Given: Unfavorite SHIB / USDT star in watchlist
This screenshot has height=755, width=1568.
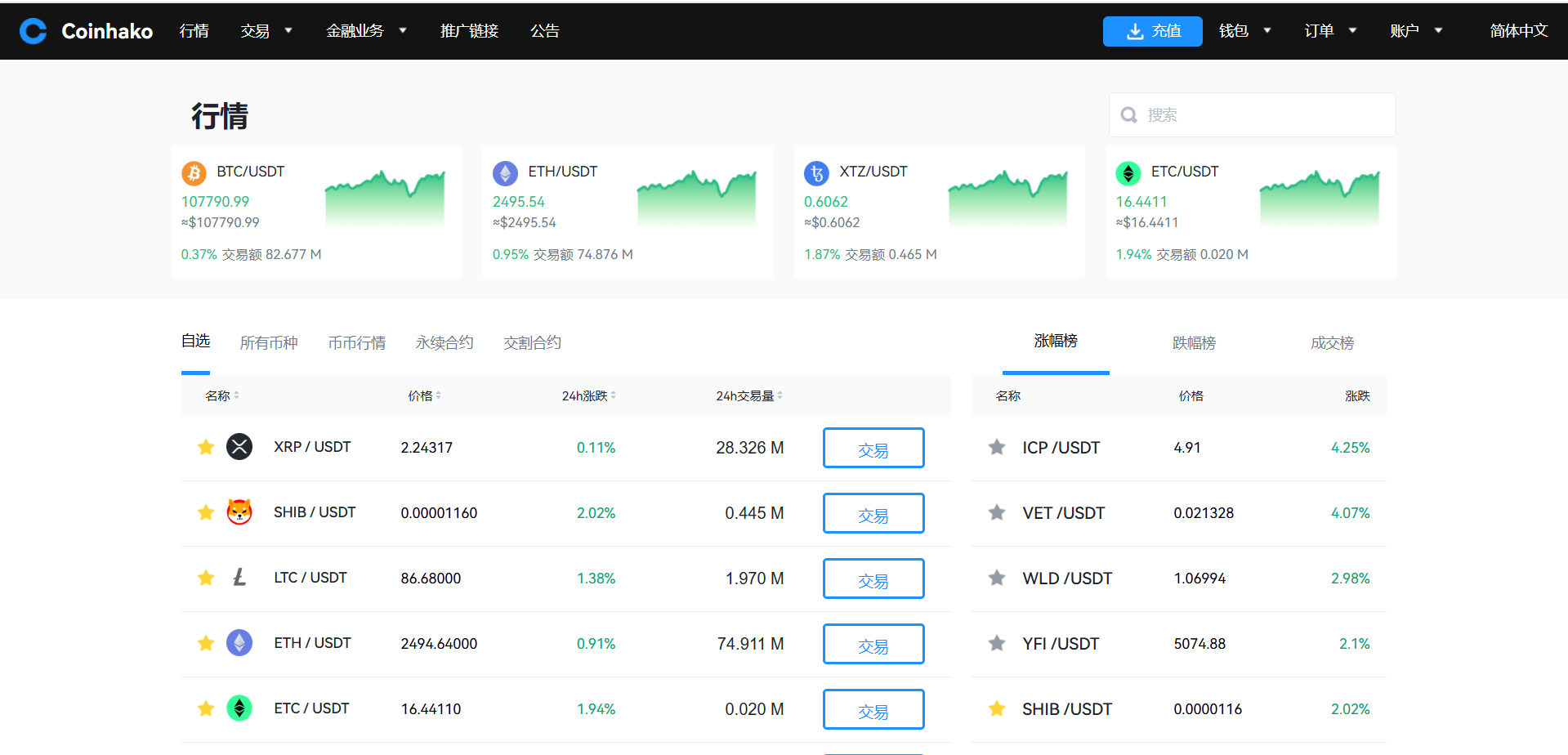Looking at the screenshot, I should click(x=206, y=512).
